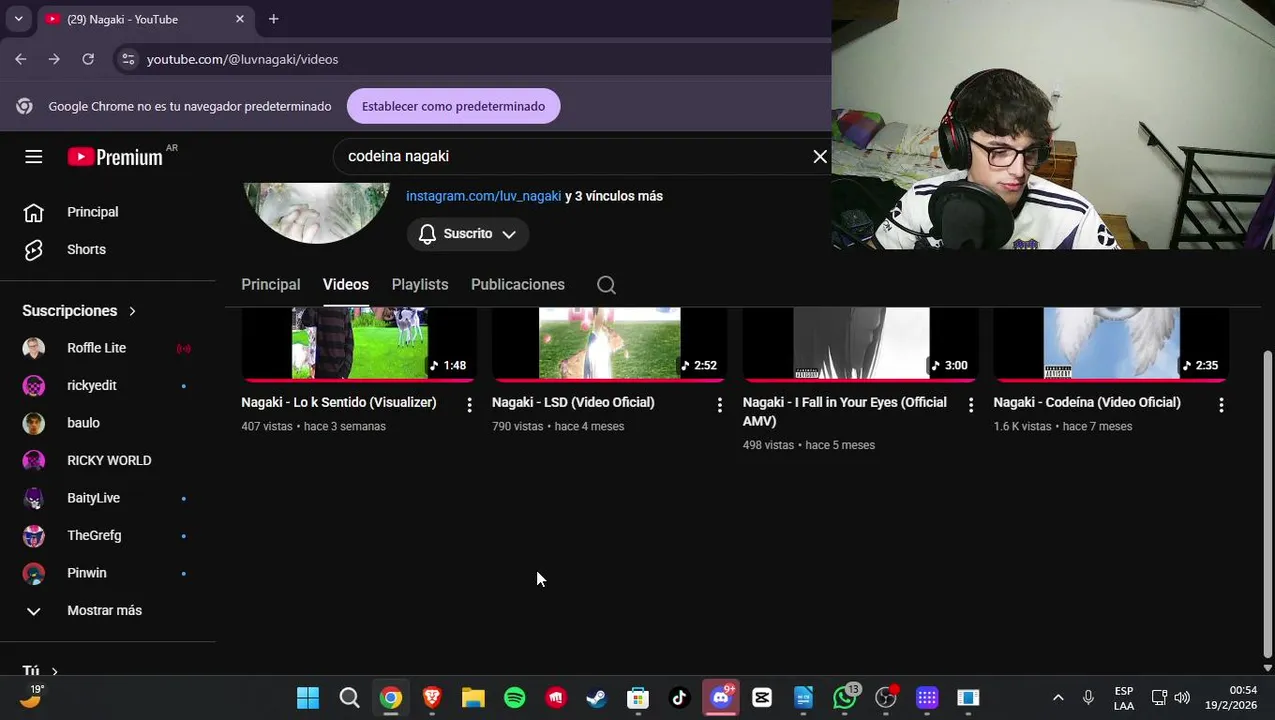Expand Suscripciones section chevron
This screenshot has height=720, width=1275.
(132, 311)
